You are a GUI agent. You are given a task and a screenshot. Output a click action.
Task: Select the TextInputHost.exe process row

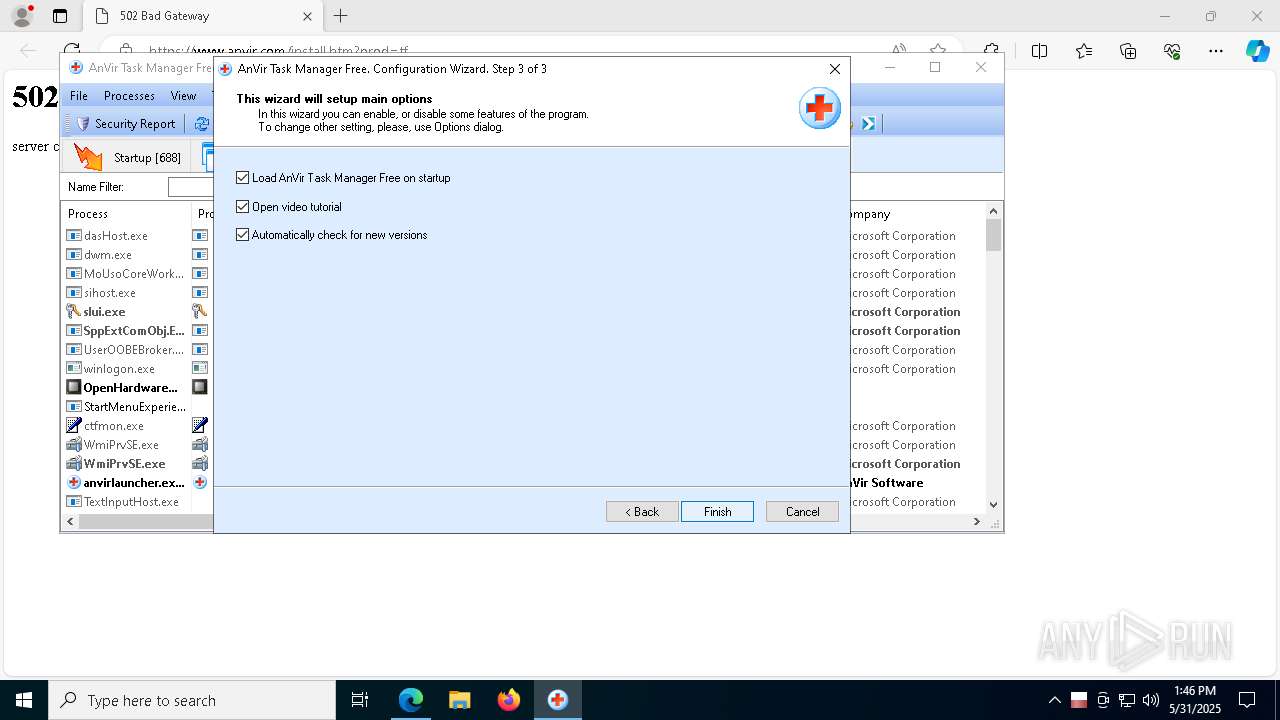[127, 502]
